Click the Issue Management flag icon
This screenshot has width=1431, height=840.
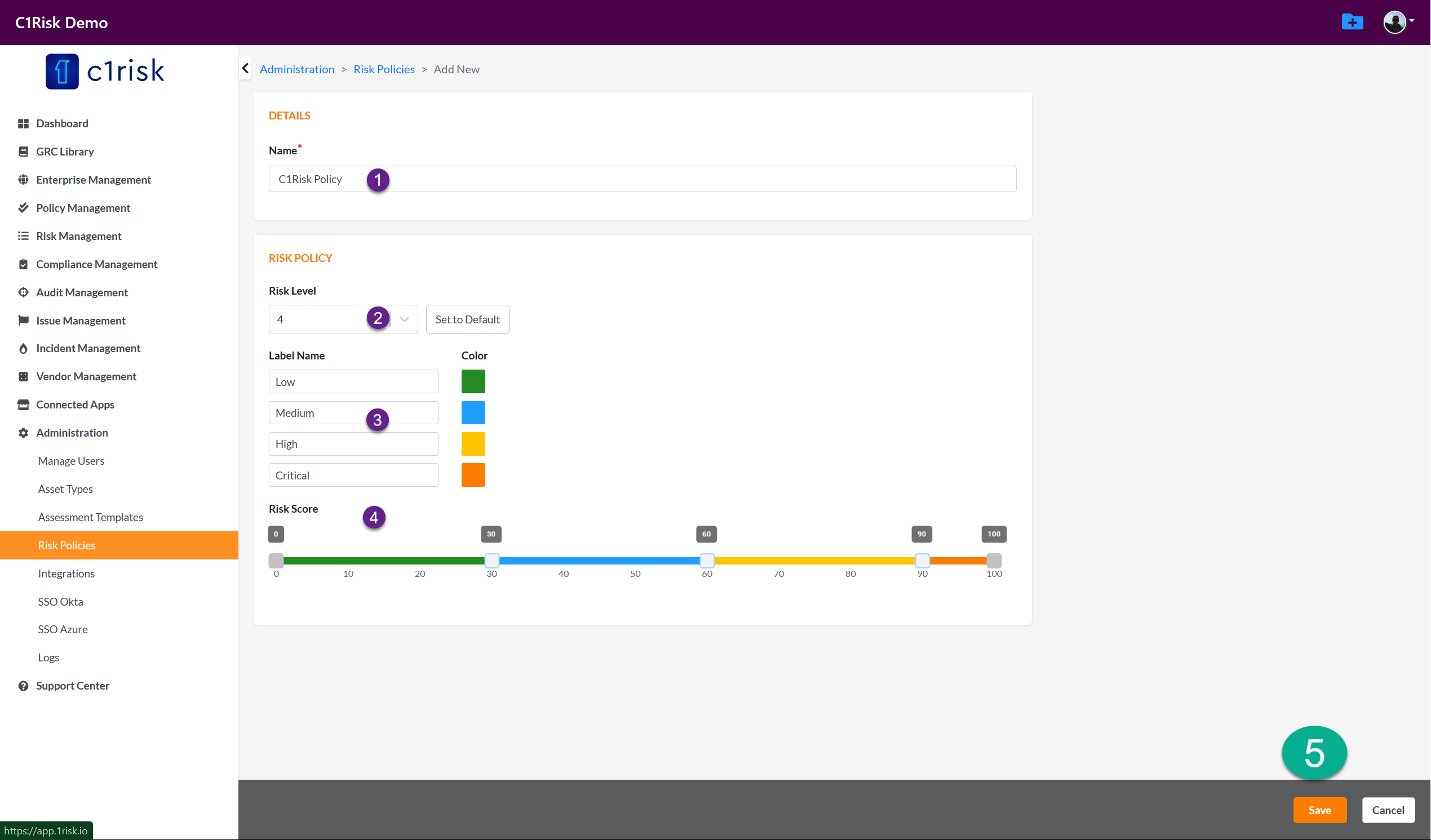23,320
